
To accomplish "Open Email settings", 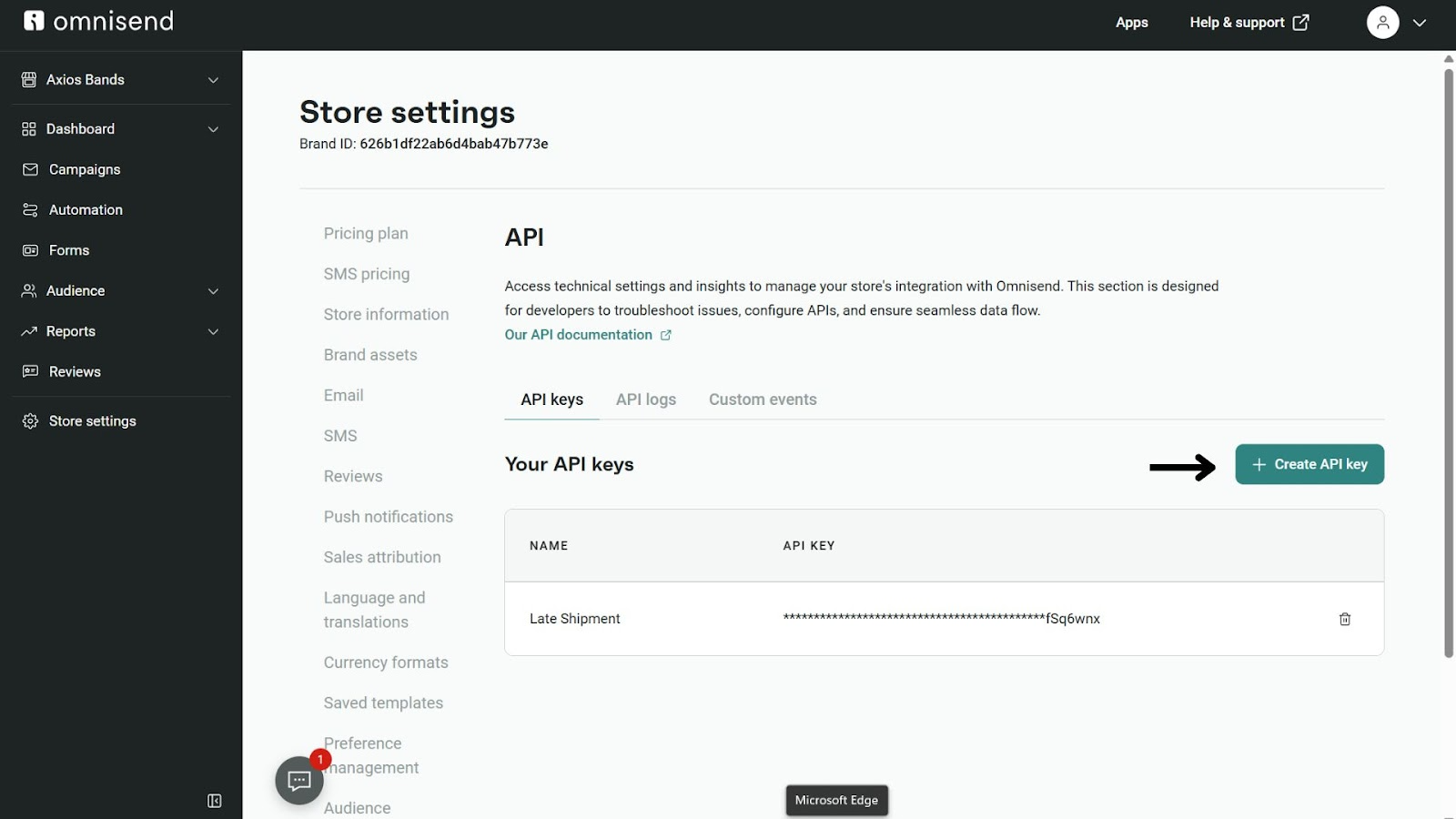I will click(343, 396).
